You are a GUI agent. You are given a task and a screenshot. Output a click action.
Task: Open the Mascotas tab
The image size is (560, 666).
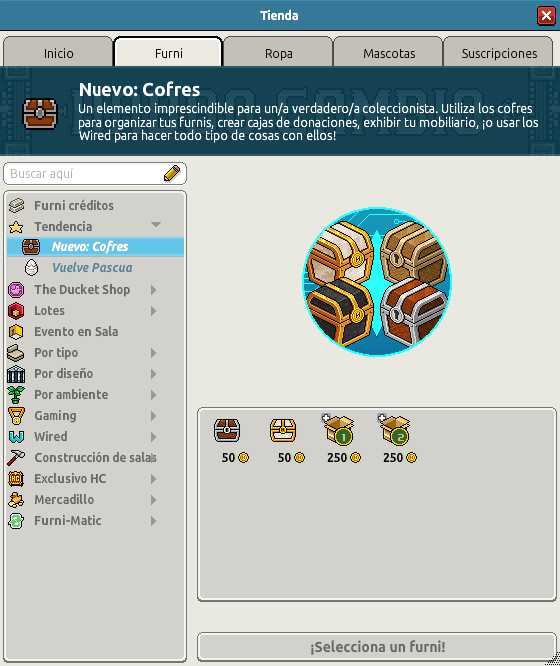[388, 52]
